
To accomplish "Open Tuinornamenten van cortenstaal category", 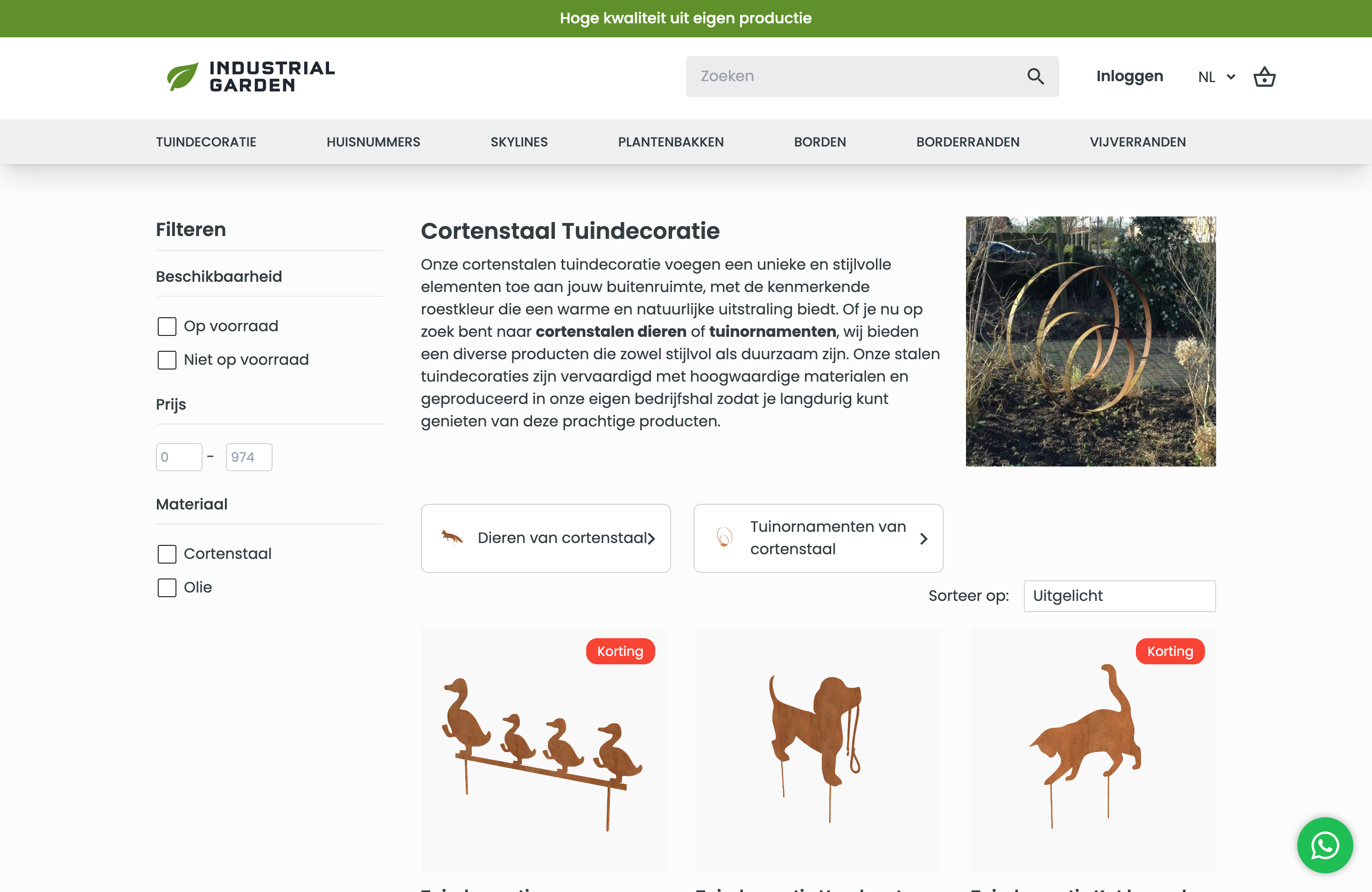I will coord(818,537).
